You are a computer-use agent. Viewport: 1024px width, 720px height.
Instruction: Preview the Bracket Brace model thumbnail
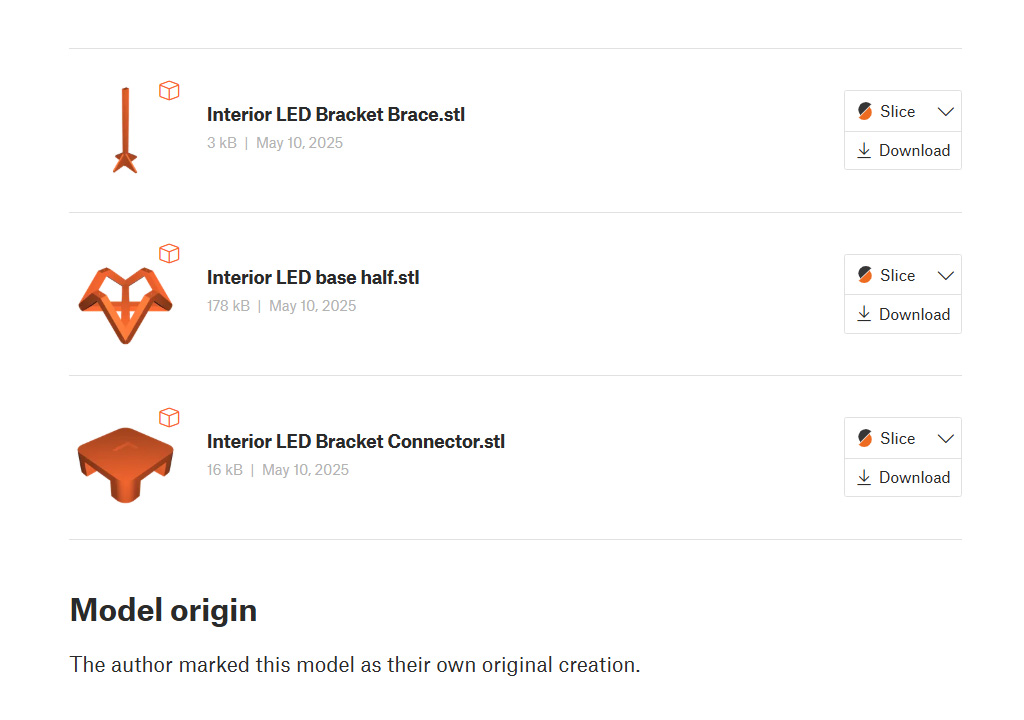click(125, 131)
